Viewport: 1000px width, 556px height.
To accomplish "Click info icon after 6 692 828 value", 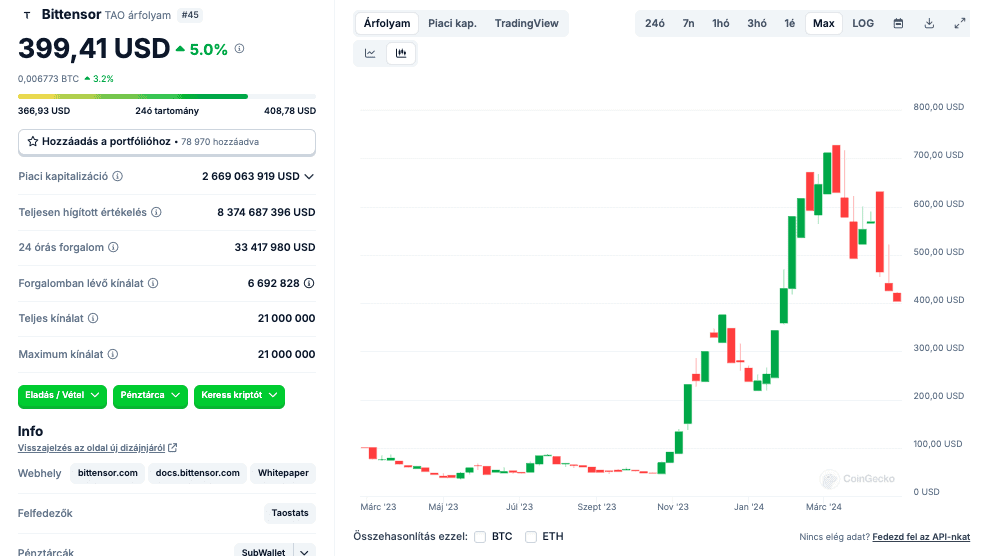I will click(309, 283).
